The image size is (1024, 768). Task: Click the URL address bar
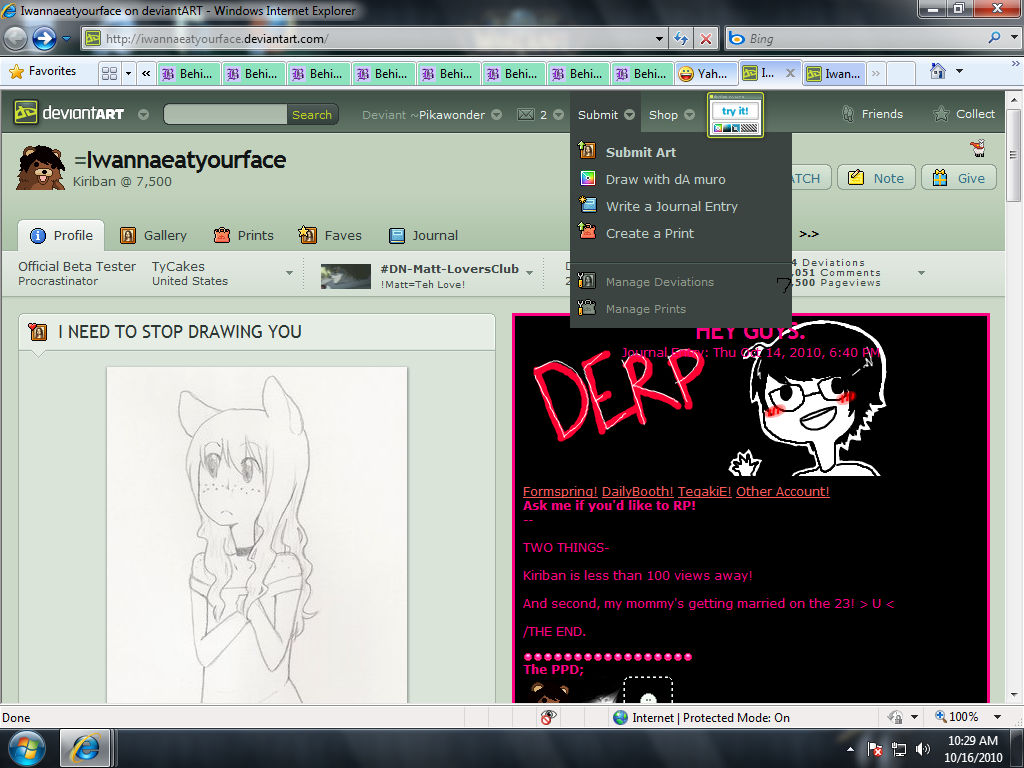pyautogui.click(x=376, y=39)
